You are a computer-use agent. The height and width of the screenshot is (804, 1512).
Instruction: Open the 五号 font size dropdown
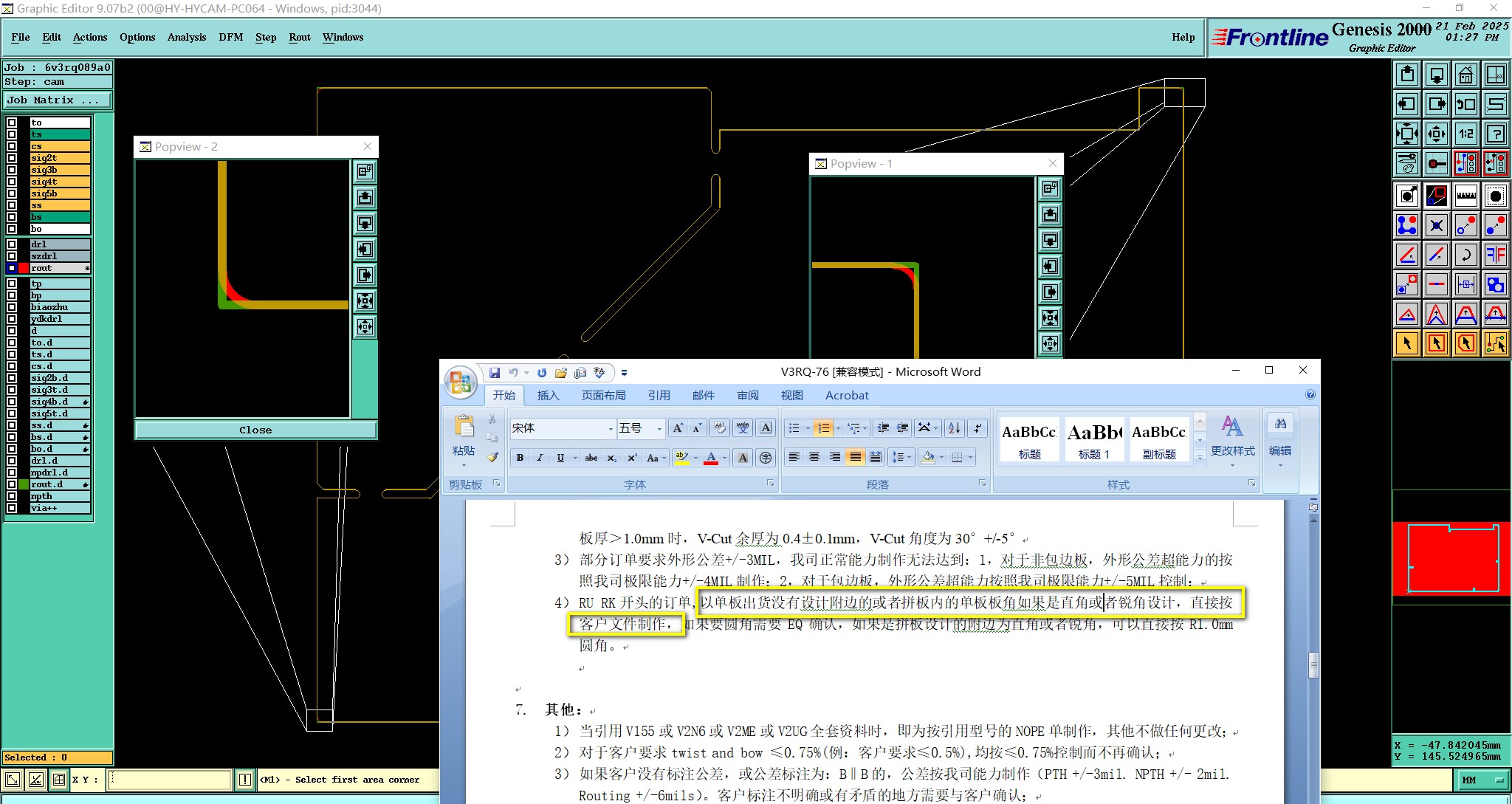click(x=659, y=428)
